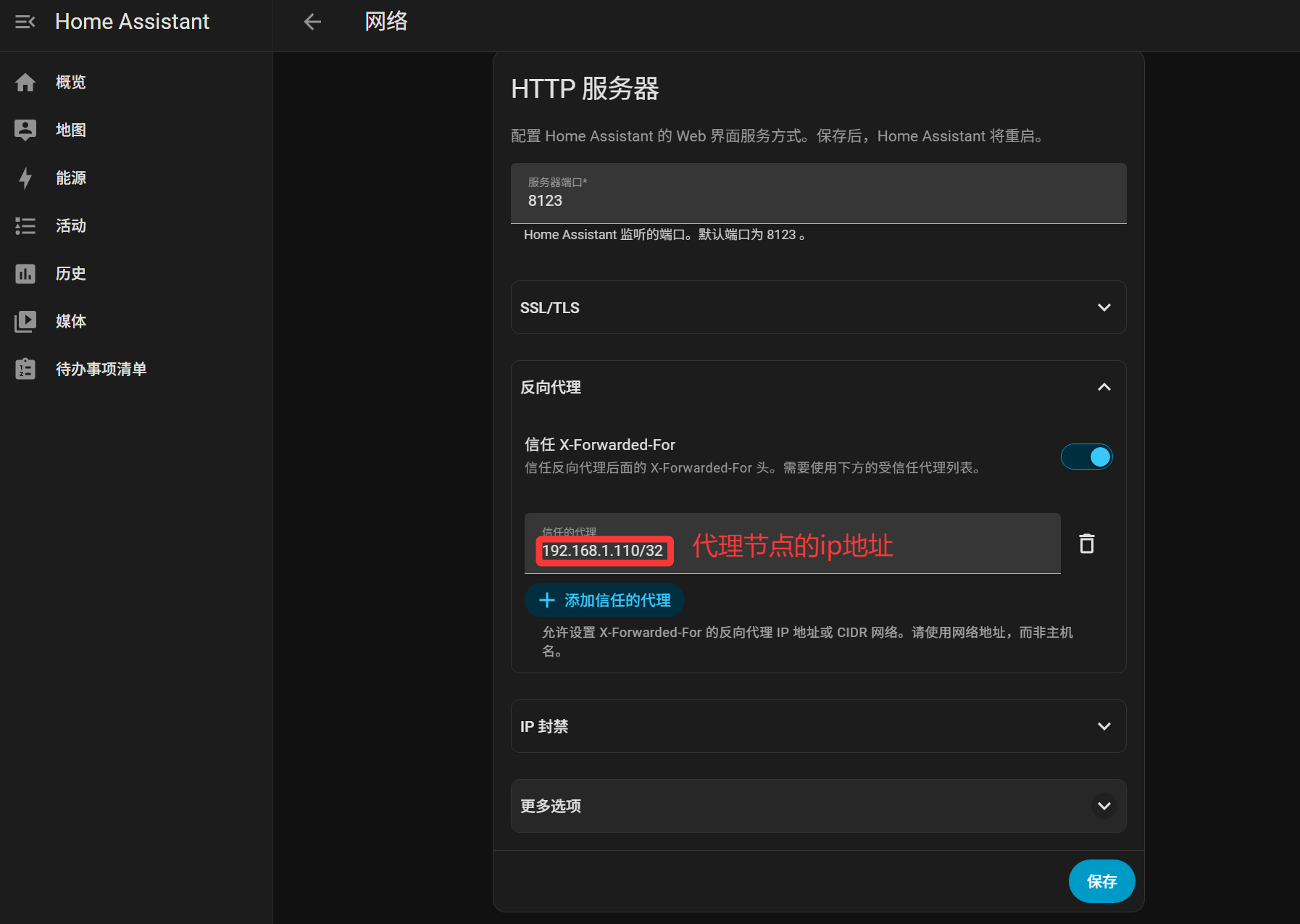Viewport: 1300px width, 924px height.
Task: Expand the 更多选项 section
Action: coord(819,806)
